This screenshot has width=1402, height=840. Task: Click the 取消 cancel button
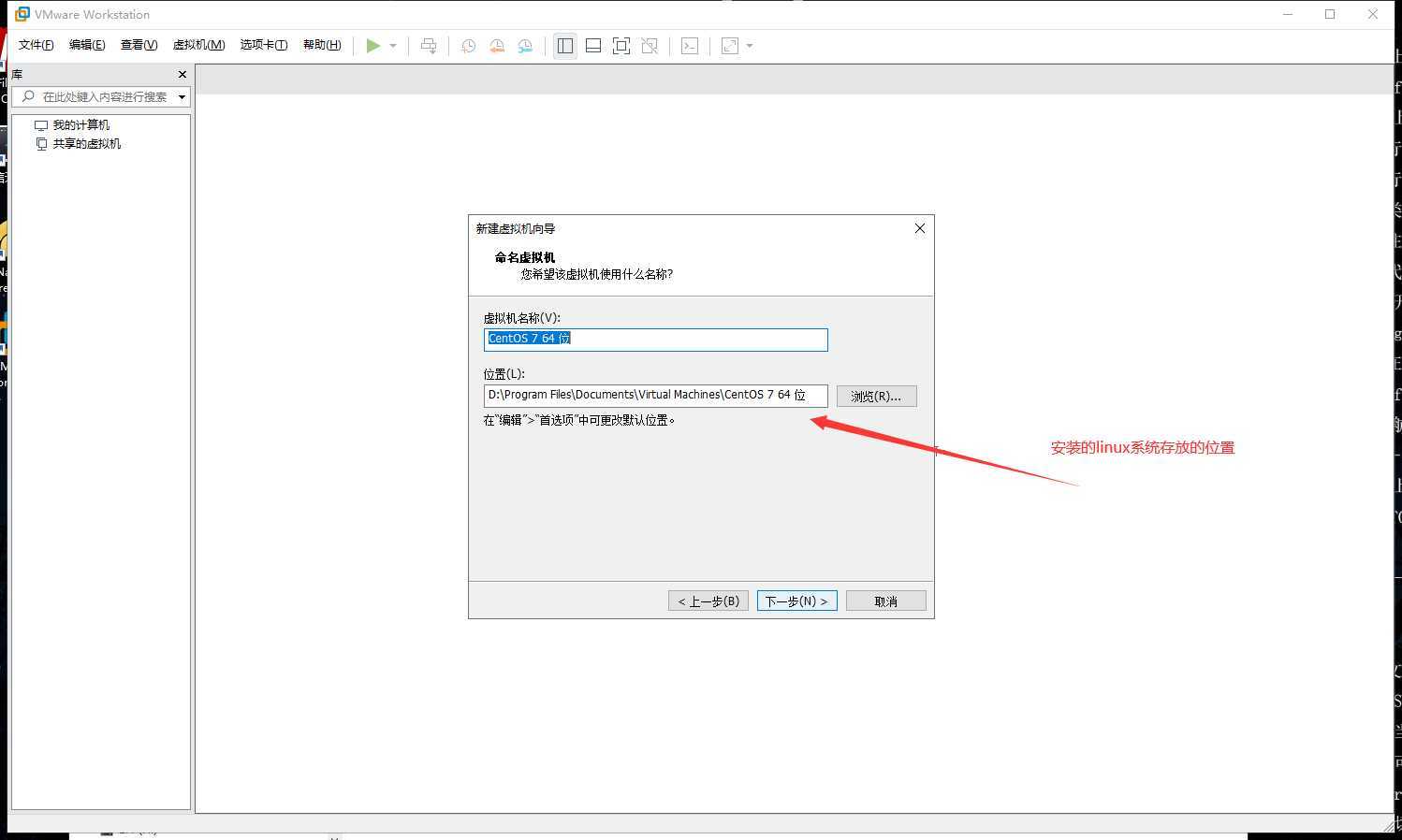(885, 601)
